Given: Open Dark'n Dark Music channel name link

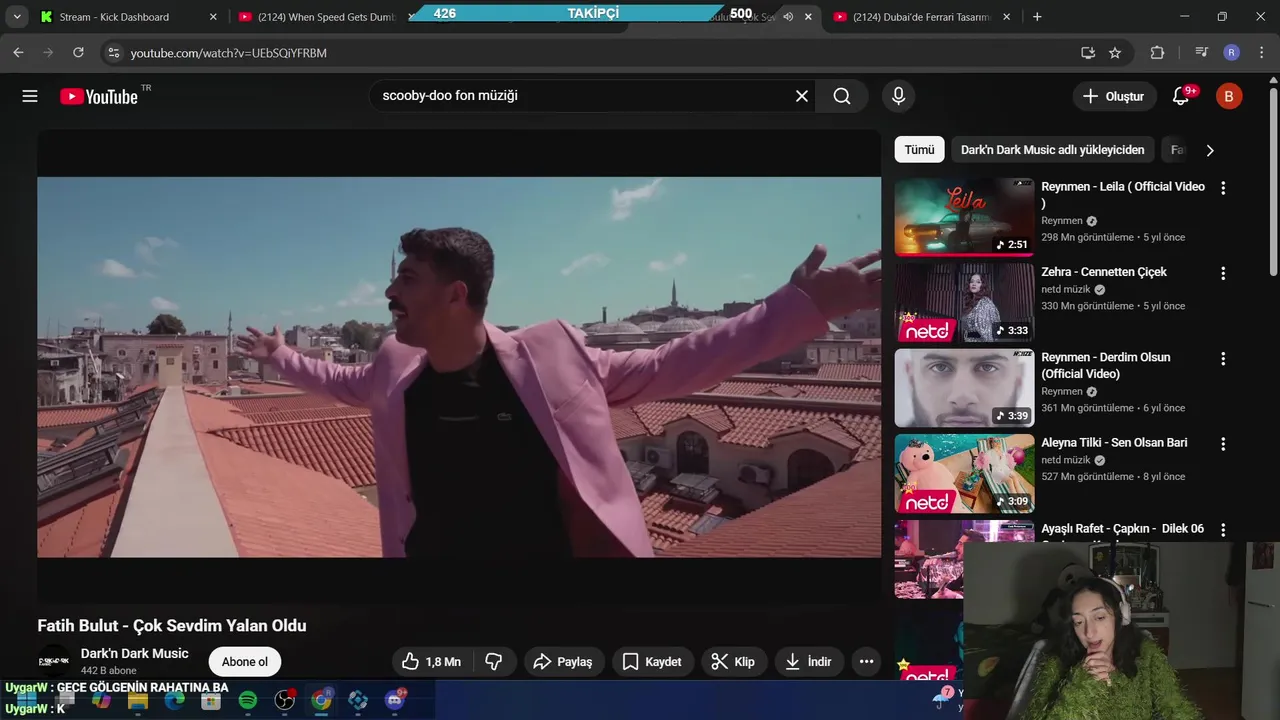Looking at the screenshot, I should (x=135, y=653).
